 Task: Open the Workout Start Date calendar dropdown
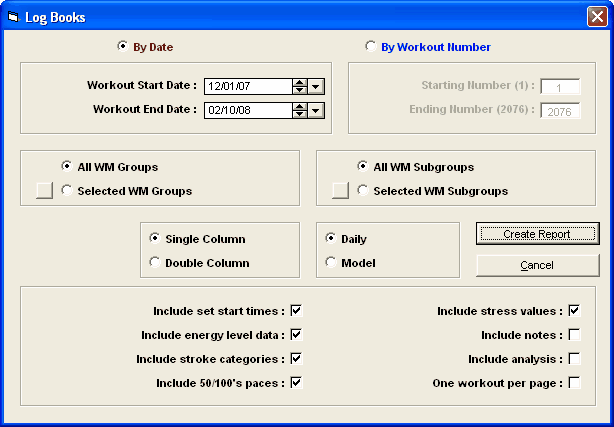tap(315, 86)
